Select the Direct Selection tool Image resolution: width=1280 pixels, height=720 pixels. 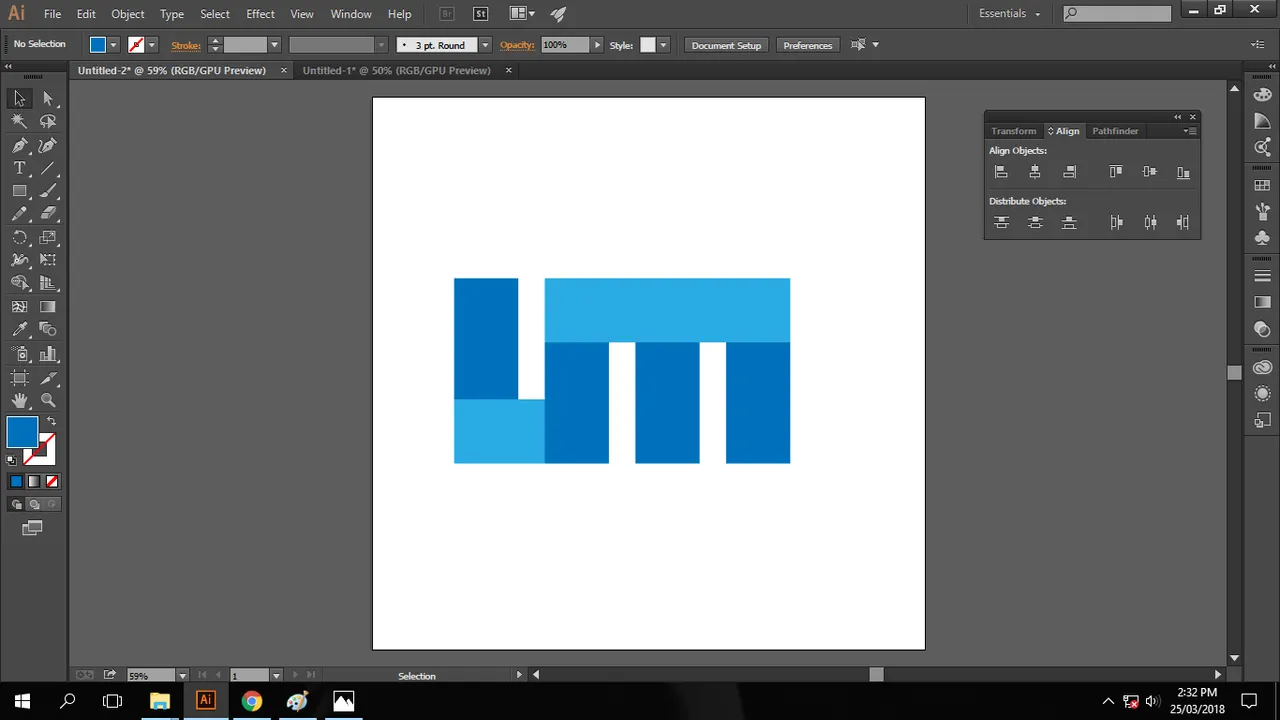[x=48, y=98]
